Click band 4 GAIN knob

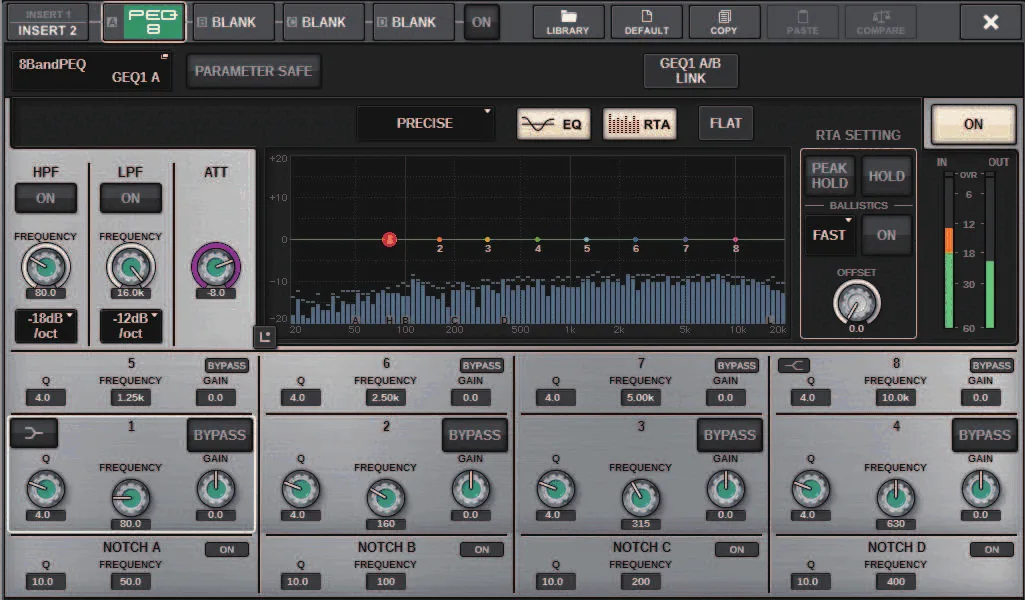pyautogui.click(x=981, y=490)
